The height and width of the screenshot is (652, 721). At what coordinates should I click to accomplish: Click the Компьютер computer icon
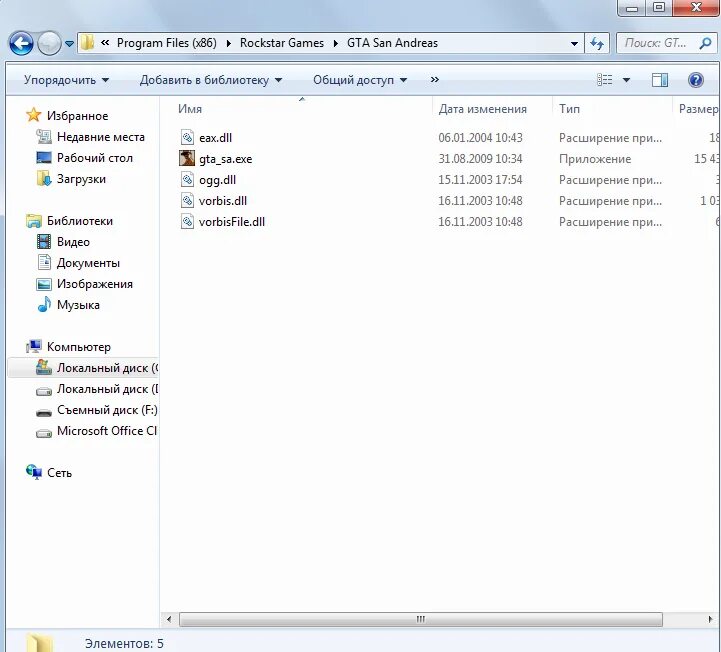click(x=33, y=347)
